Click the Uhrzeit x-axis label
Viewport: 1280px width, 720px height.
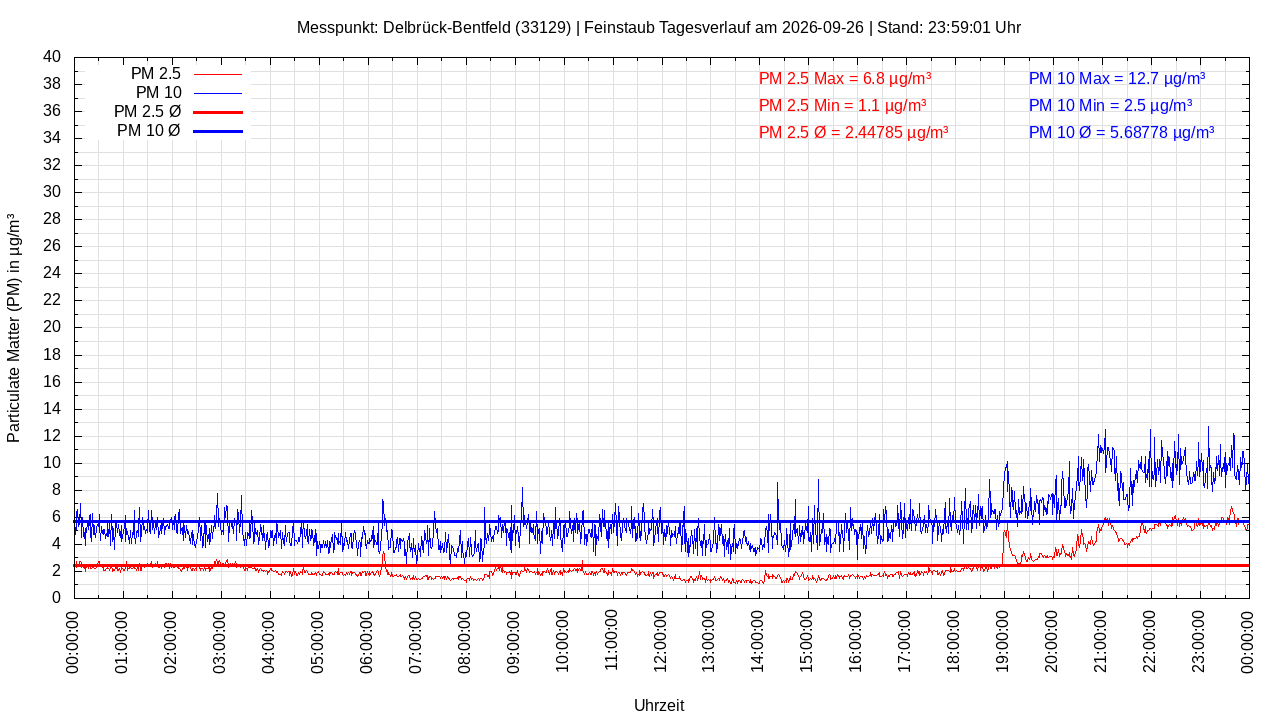659,705
